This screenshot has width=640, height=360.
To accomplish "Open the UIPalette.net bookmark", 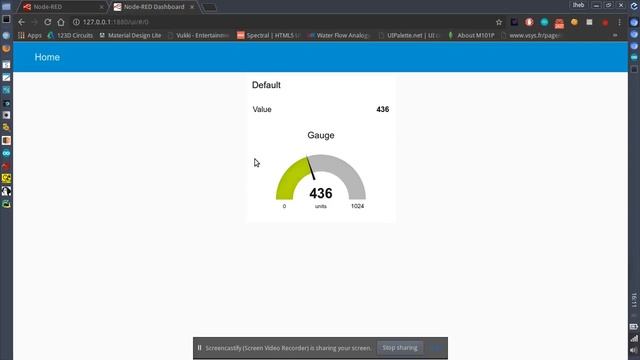I will tap(409, 36).
